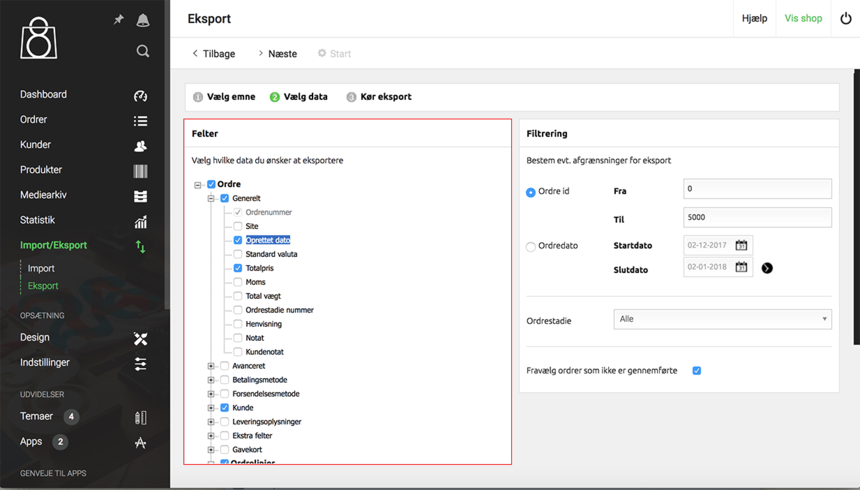This screenshot has height=490, width=860.
Task: Click the pin icon in sidebar
Action: coord(119,20)
